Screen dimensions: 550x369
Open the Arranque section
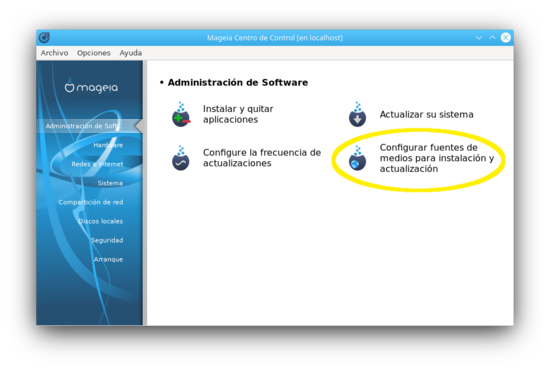[108, 260]
